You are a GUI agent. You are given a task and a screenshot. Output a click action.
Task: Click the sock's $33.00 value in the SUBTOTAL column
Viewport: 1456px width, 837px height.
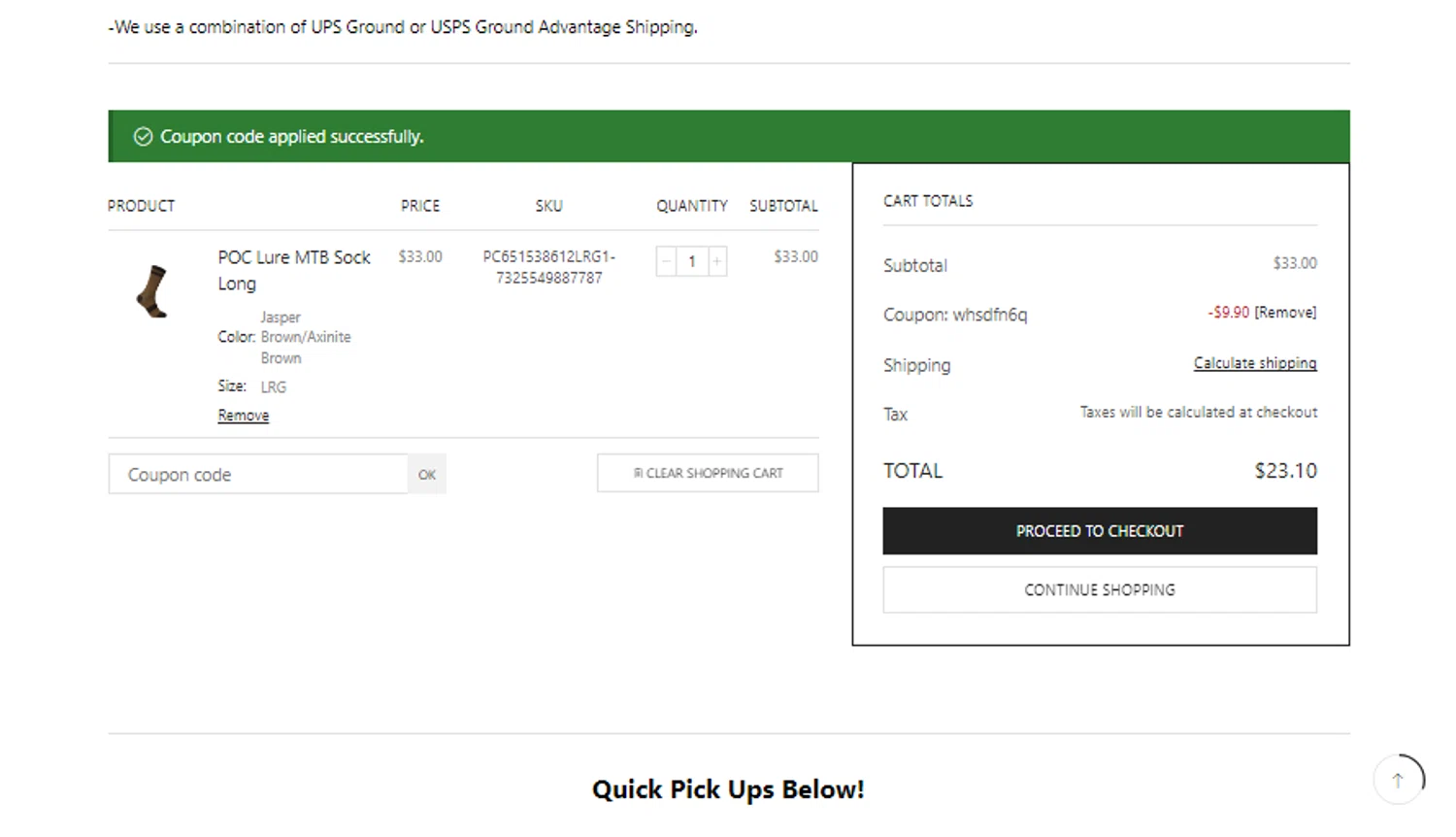click(796, 256)
